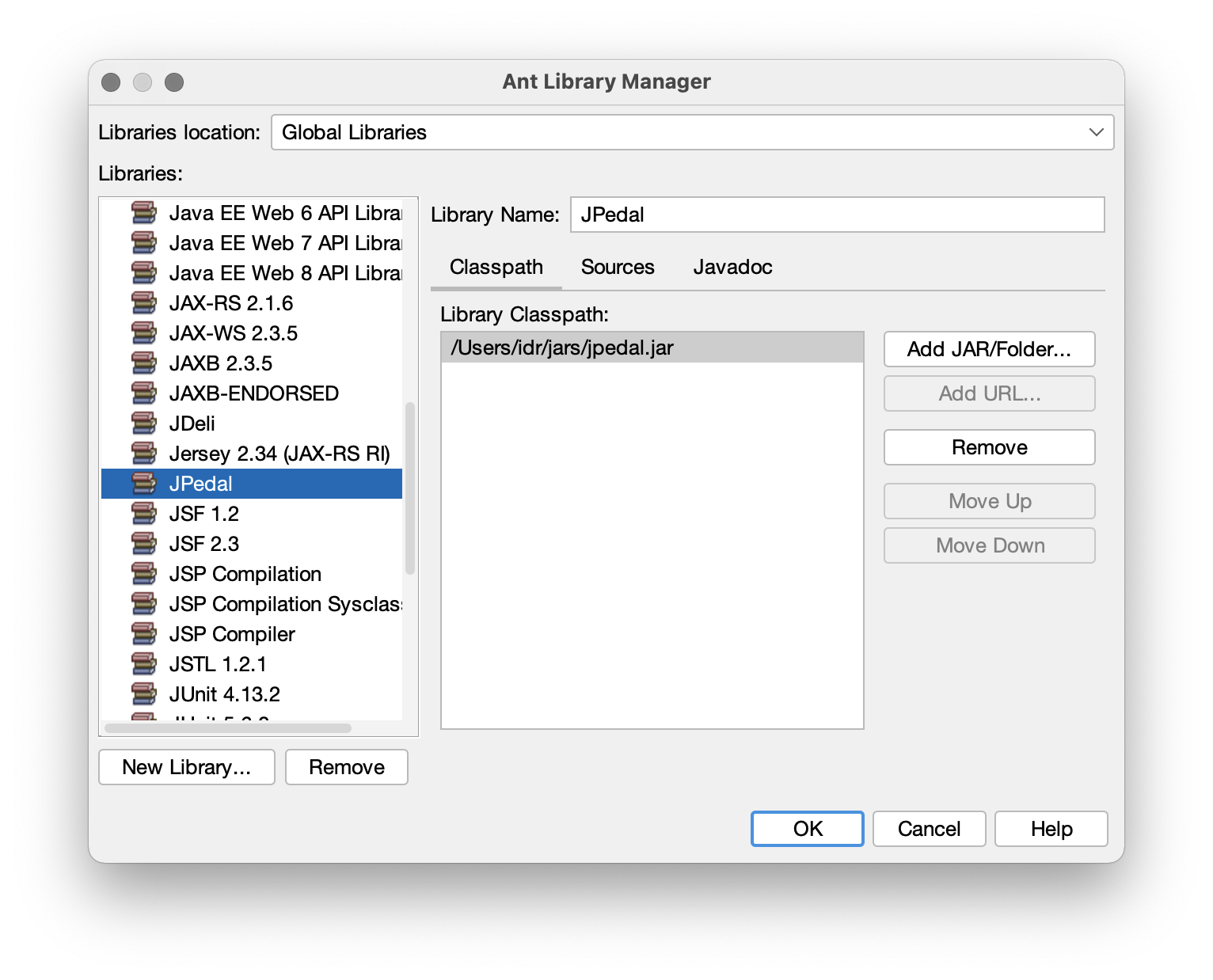Switch to the Javadoc tab
Image resolution: width=1213 pixels, height=980 pixels.
(x=732, y=268)
